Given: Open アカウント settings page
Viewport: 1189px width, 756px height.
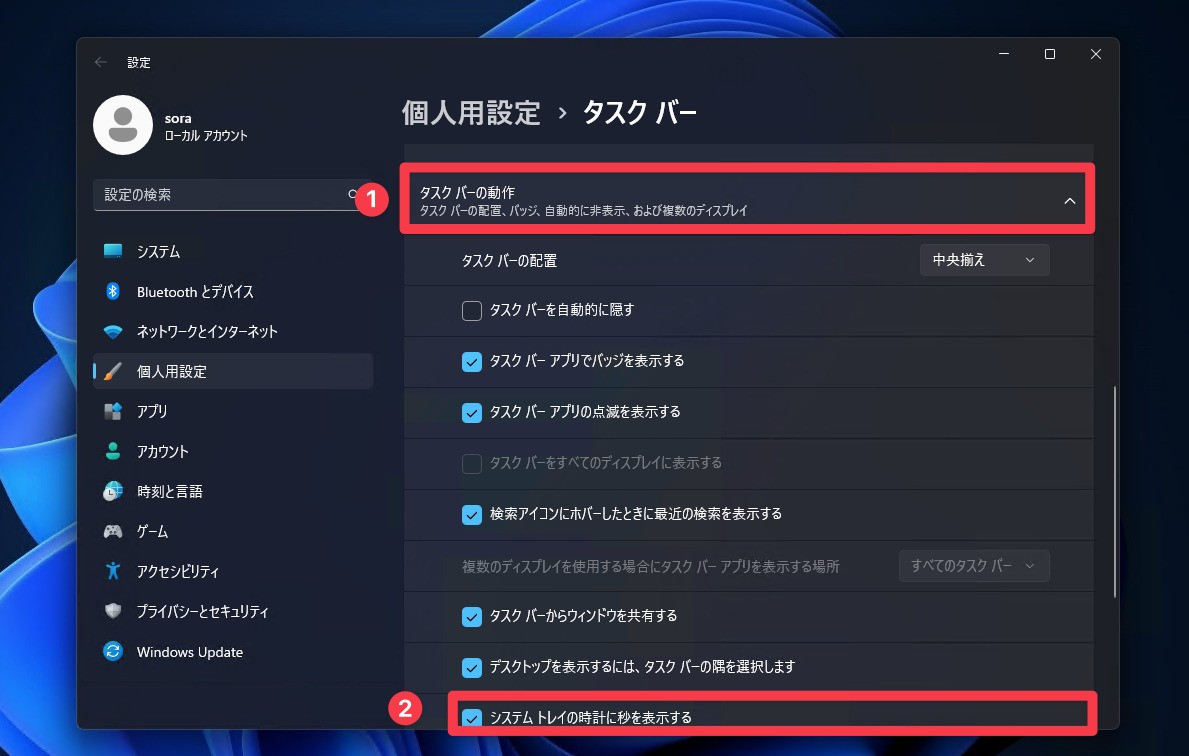Looking at the screenshot, I should (x=233, y=451).
